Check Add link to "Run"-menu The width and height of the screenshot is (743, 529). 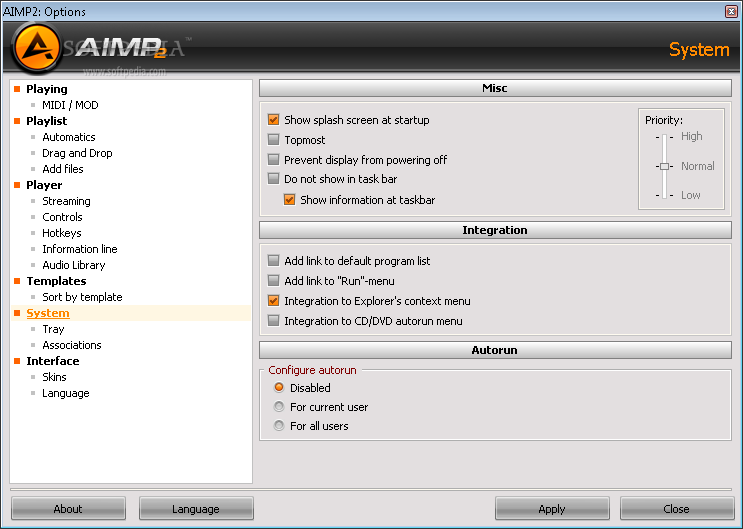click(x=273, y=281)
